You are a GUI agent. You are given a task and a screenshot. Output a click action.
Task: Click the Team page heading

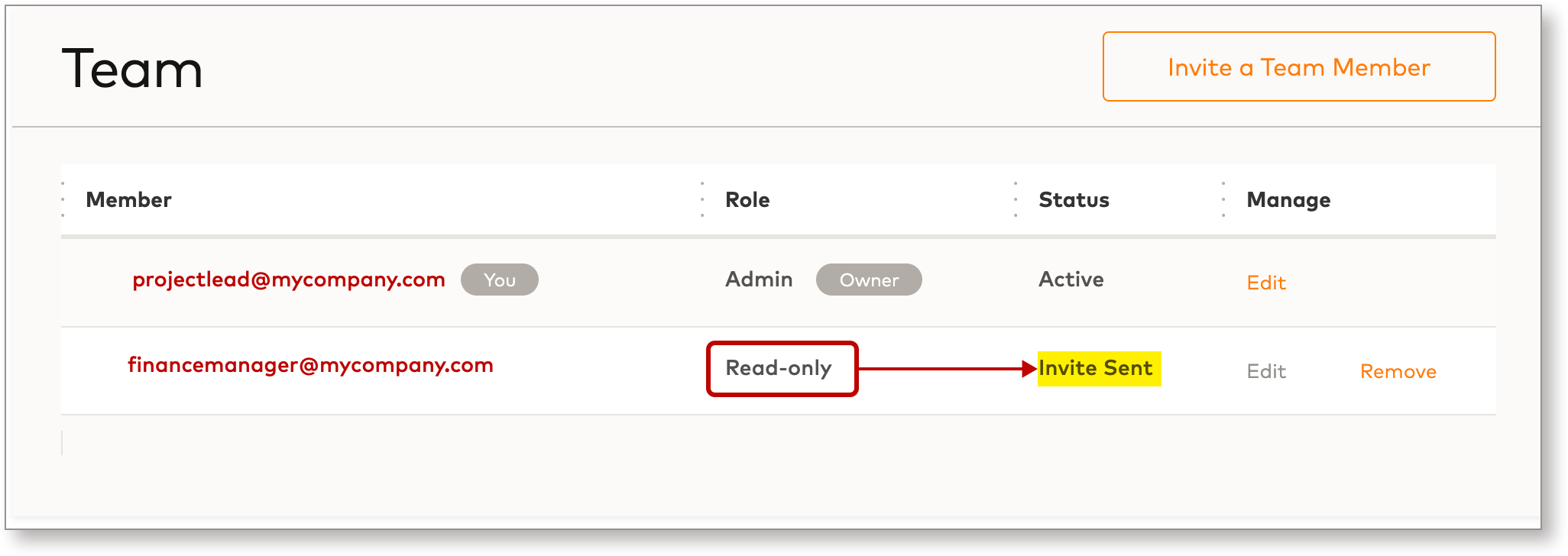(131, 69)
